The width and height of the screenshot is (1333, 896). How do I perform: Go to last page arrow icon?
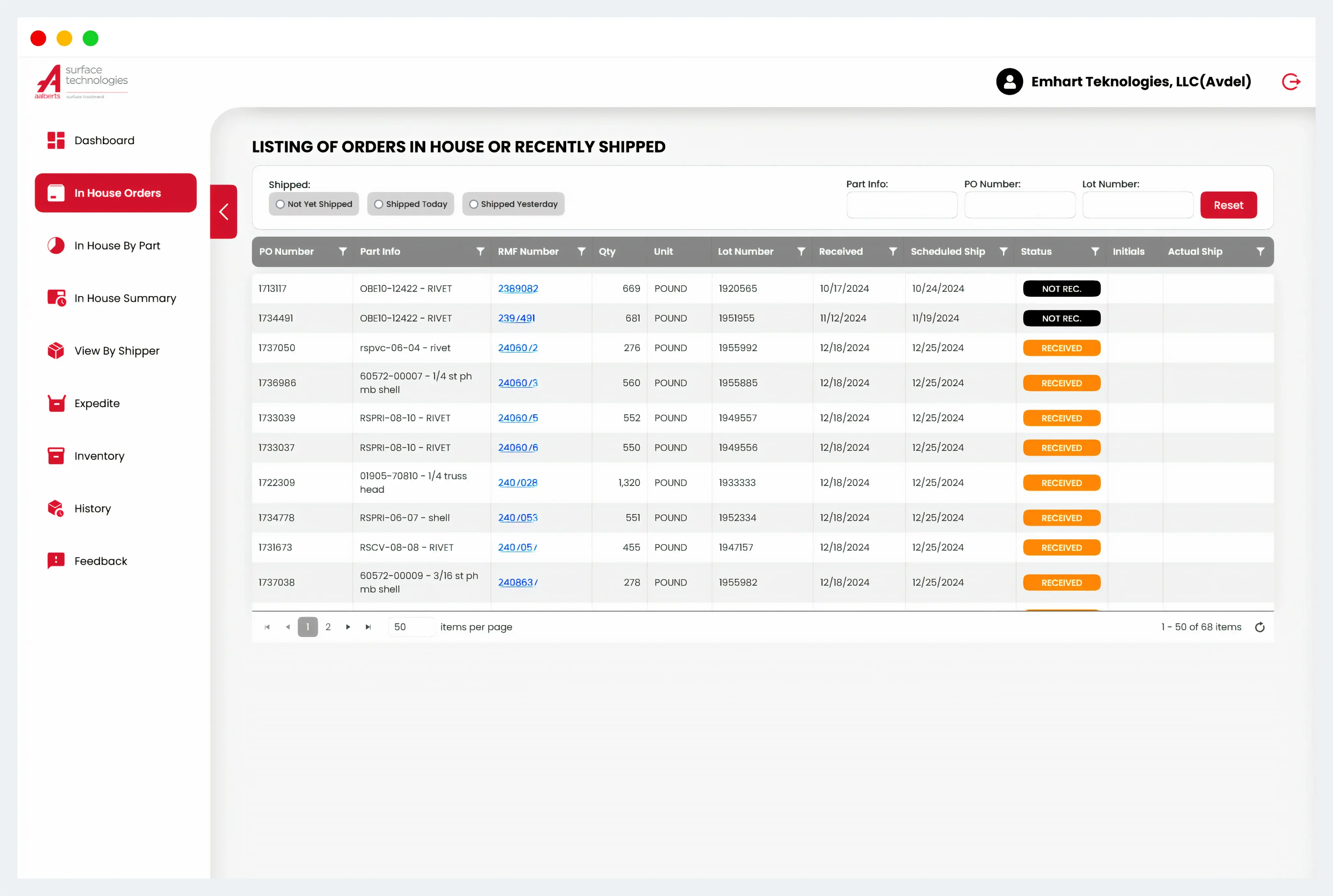(x=368, y=628)
